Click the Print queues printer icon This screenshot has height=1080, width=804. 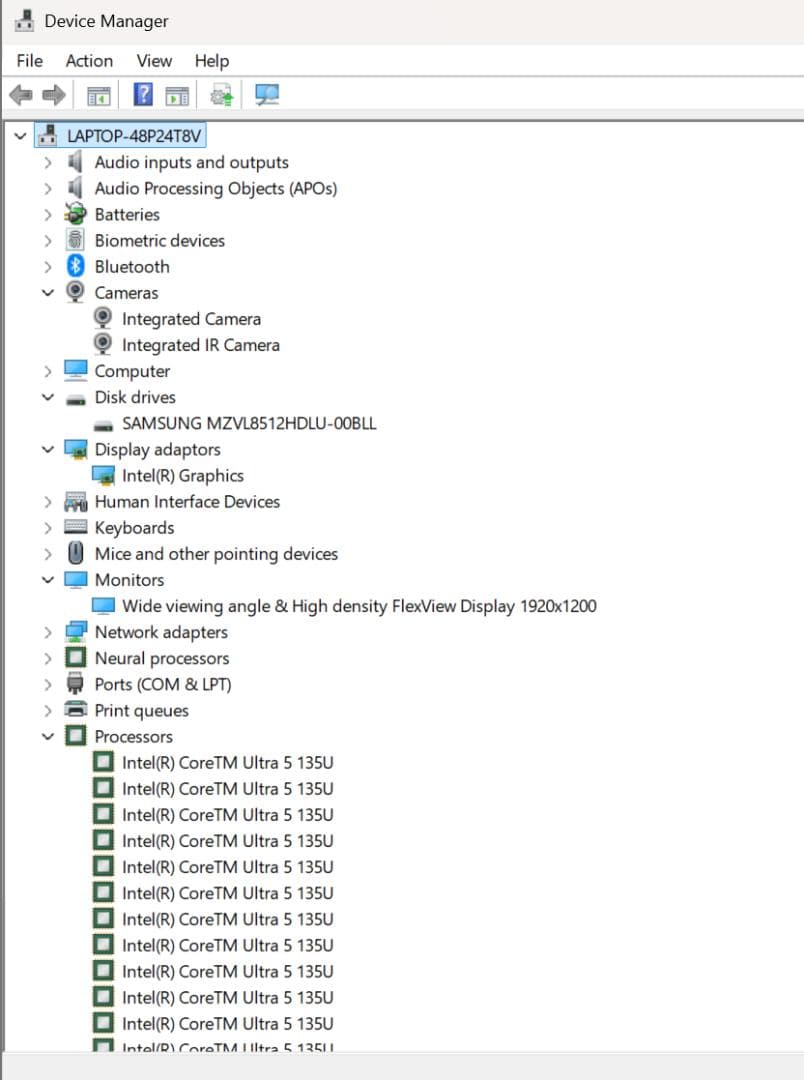(76, 710)
